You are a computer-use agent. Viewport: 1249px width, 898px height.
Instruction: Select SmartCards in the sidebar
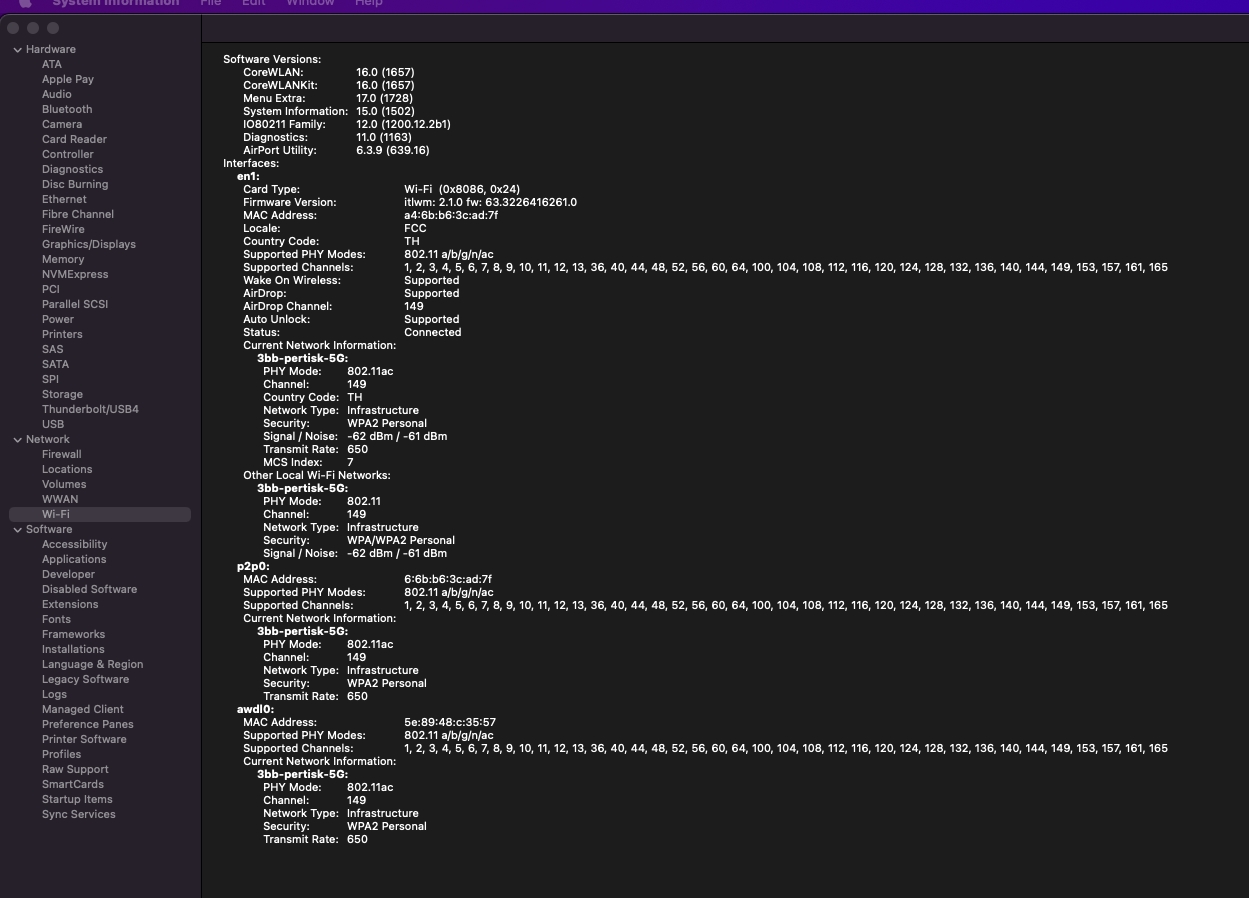coord(73,784)
